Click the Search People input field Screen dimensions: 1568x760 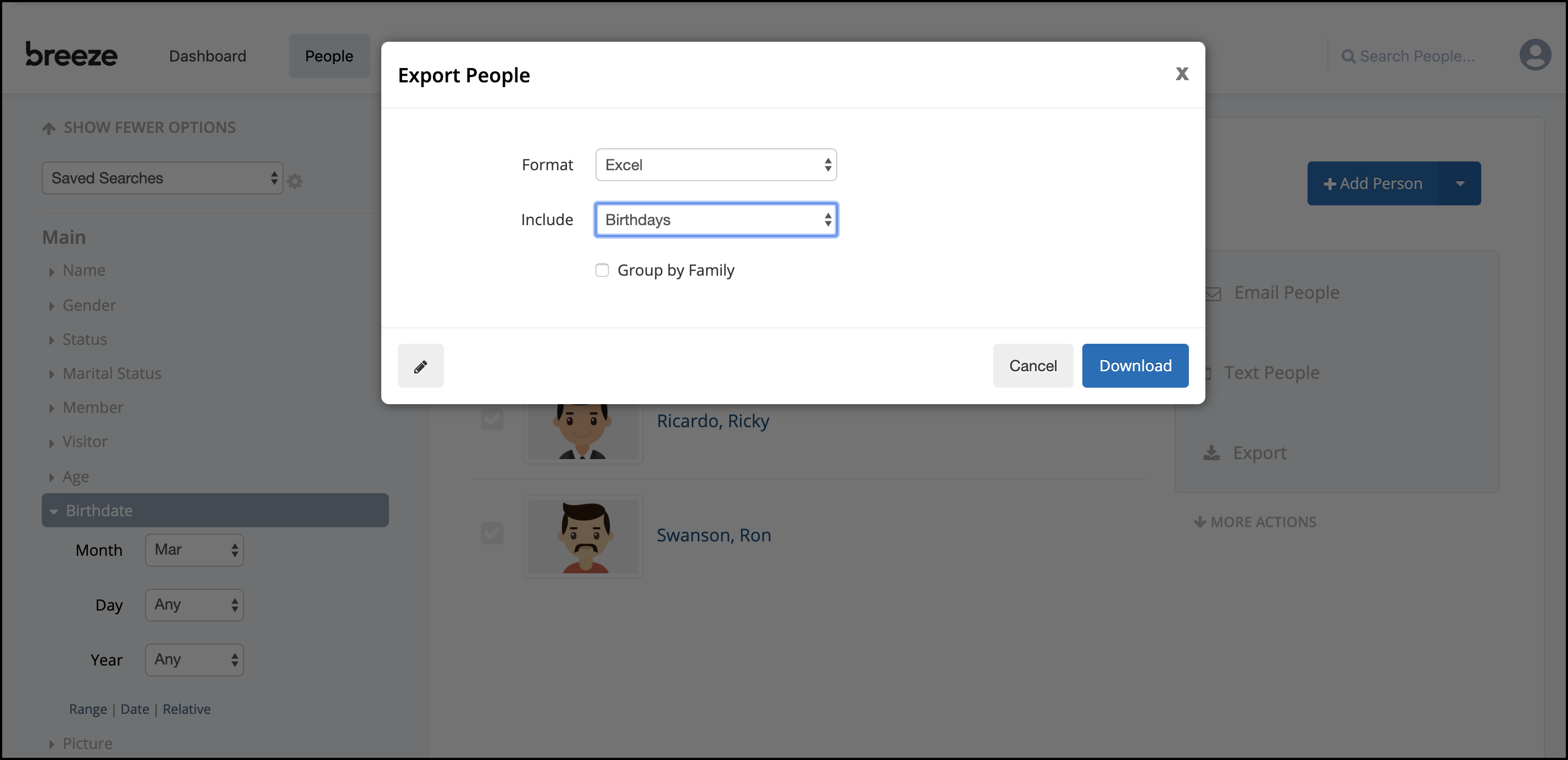(x=1416, y=56)
